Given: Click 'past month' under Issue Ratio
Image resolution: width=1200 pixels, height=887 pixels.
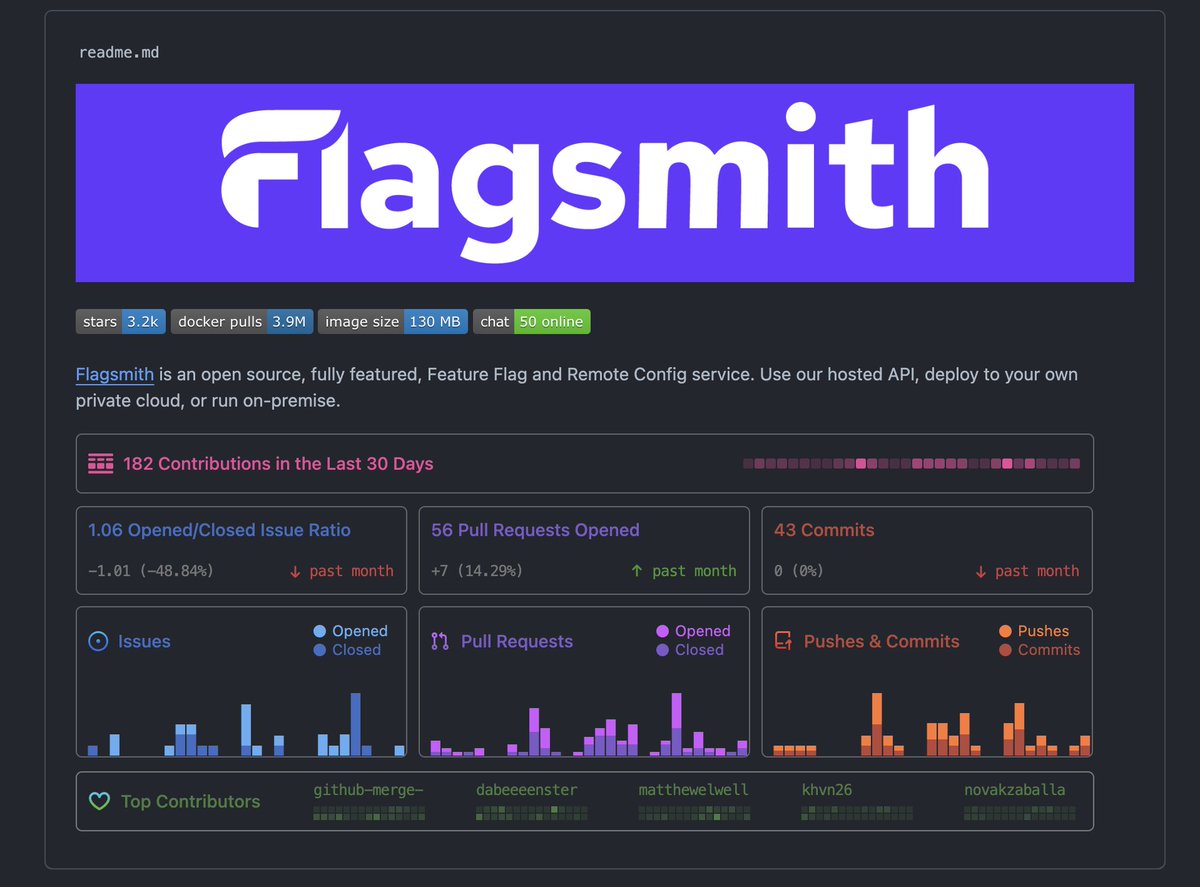Looking at the screenshot, I should (x=351, y=571).
